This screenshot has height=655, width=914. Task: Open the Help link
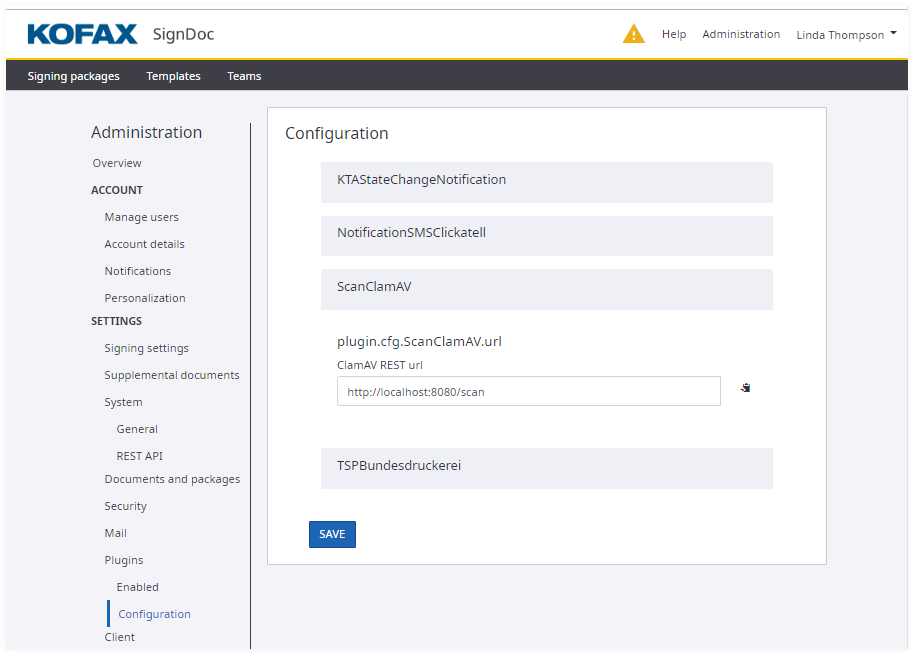click(x=674, y=34)
